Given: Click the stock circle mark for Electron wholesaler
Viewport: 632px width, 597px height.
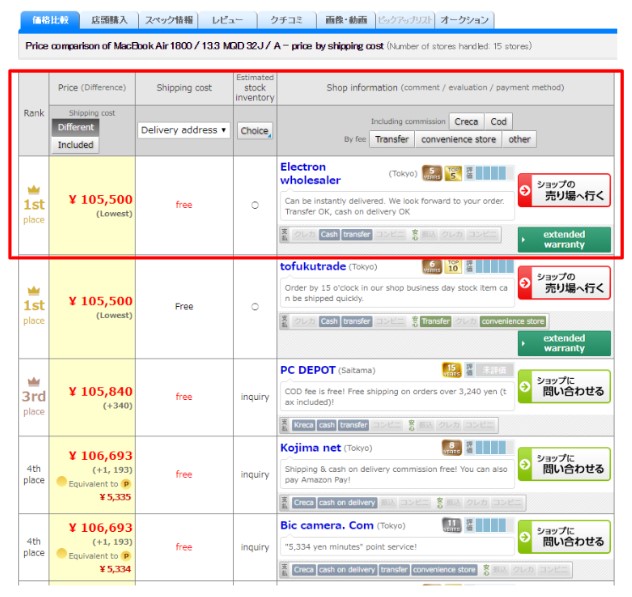Looking at the screenshot, I should [x=255, y=205].
